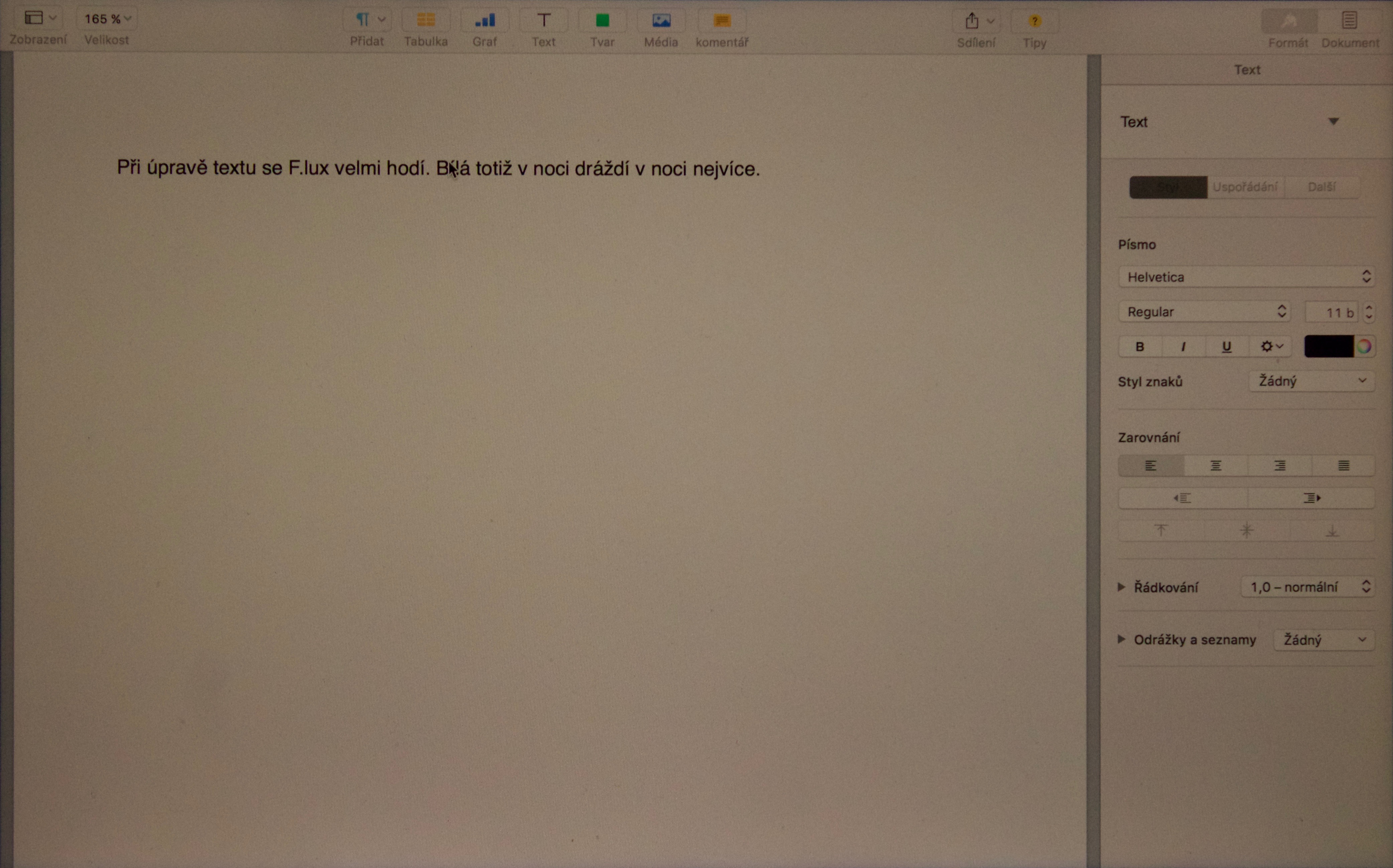Click the Tabulka table icon
Viewport: 1393px width, 868px height.
(425, 21)
